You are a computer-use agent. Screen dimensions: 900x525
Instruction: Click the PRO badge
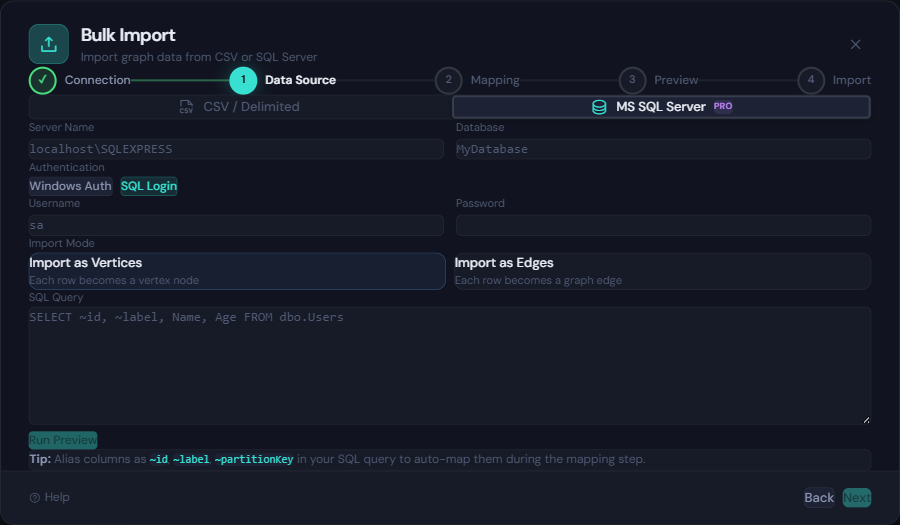click(x=723, y=106)
